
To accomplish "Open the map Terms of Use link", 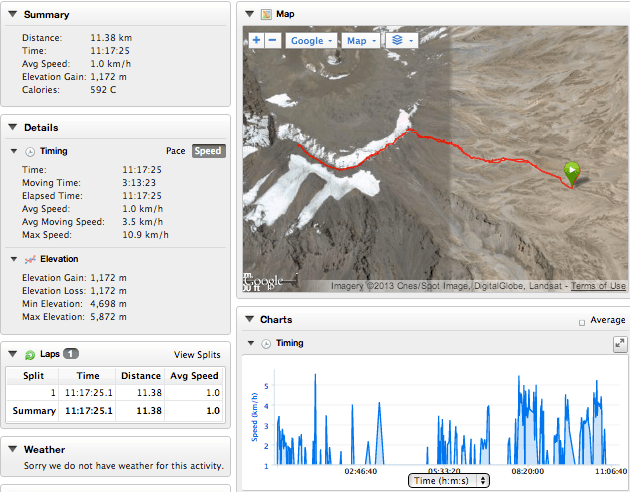I will [x=598, y=286].
